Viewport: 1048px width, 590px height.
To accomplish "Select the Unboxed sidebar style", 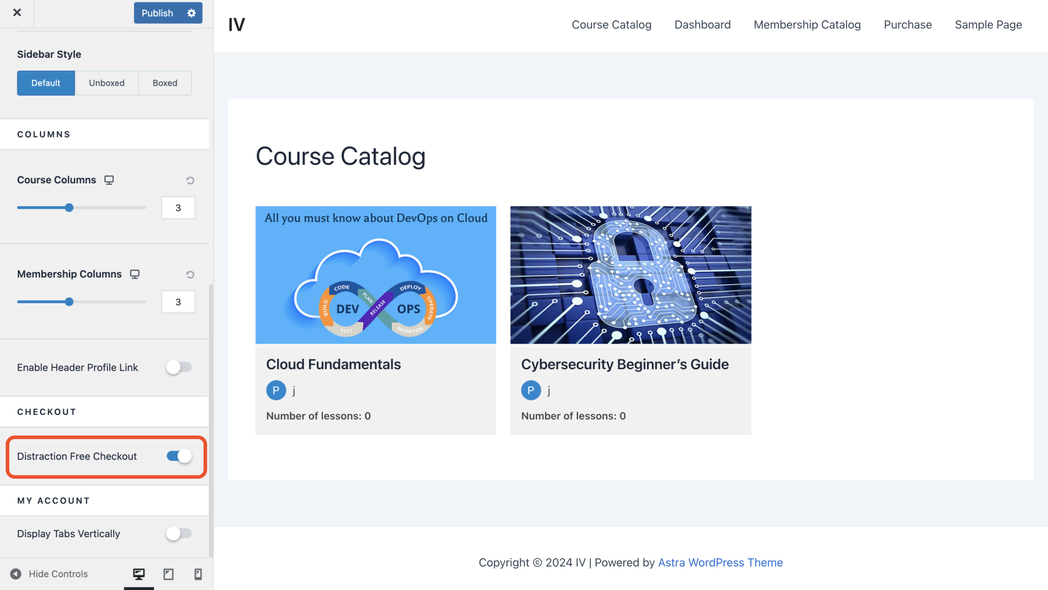I will 107,83.
